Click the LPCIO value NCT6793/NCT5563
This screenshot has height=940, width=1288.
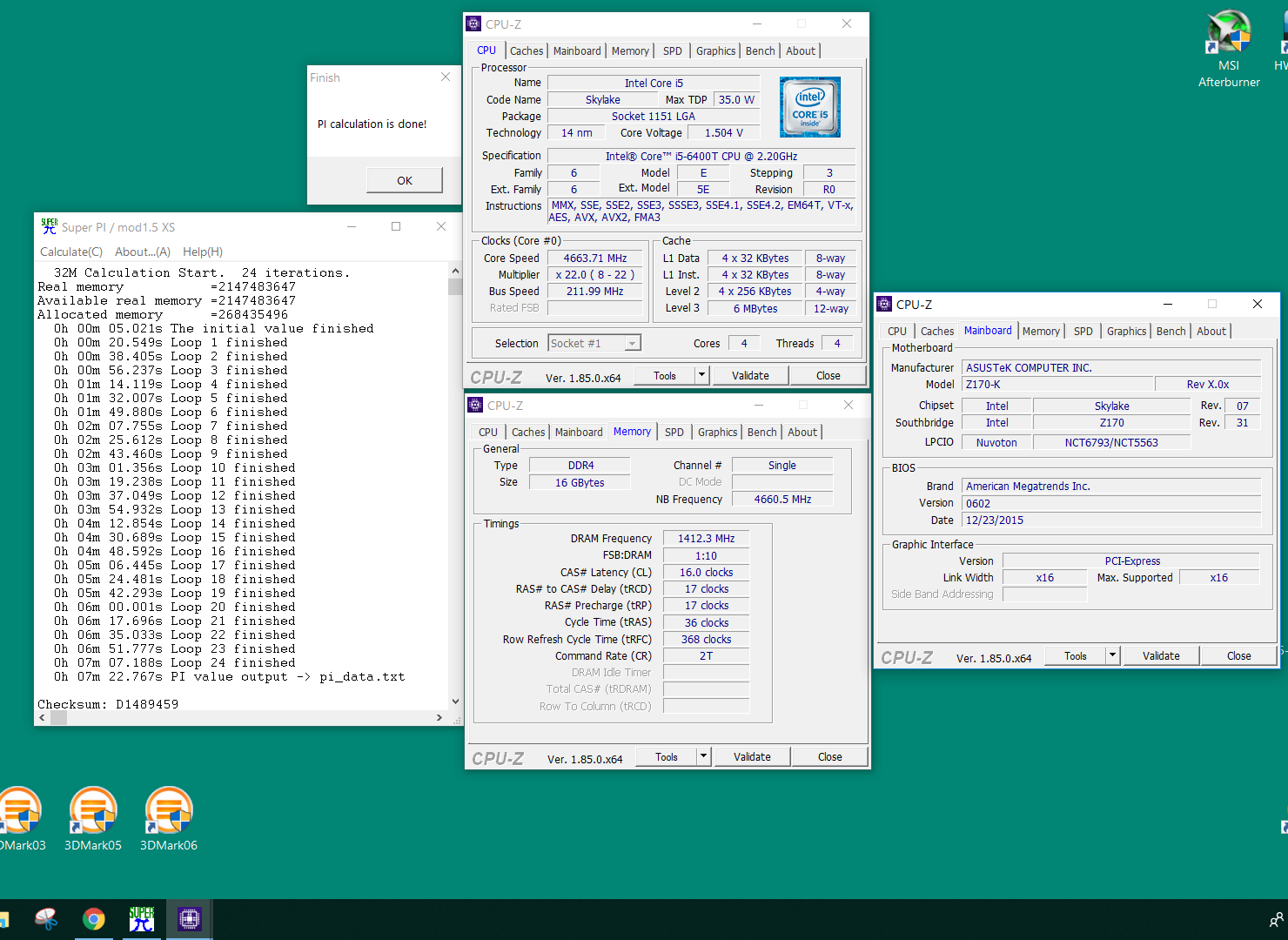point(1111,443)
